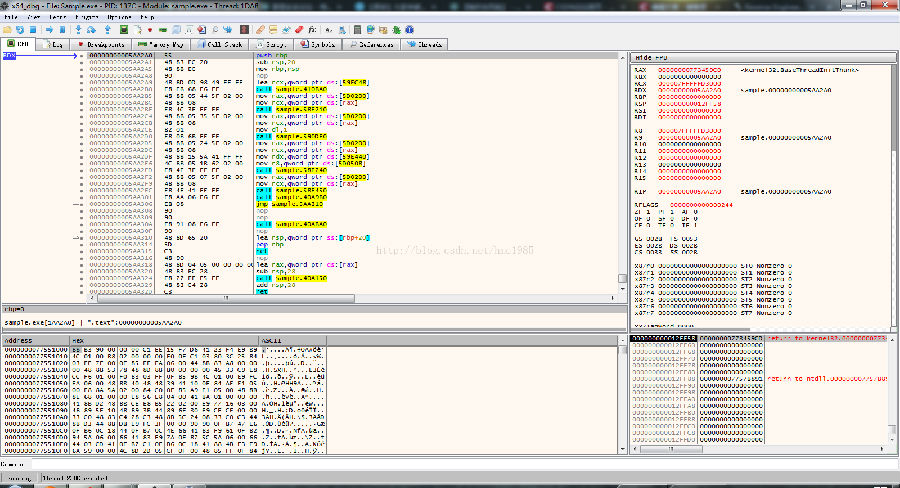
Task: Click the blue About info toolbar icon
Action: (x=409, y=29)
